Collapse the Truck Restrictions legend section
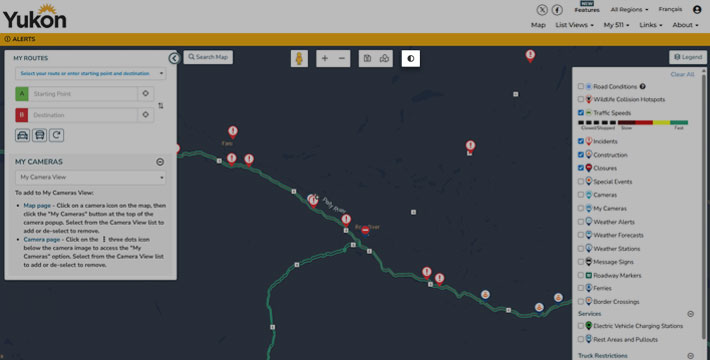The height and width of the screenshot is (360, 710). click(x=691, y=356)
